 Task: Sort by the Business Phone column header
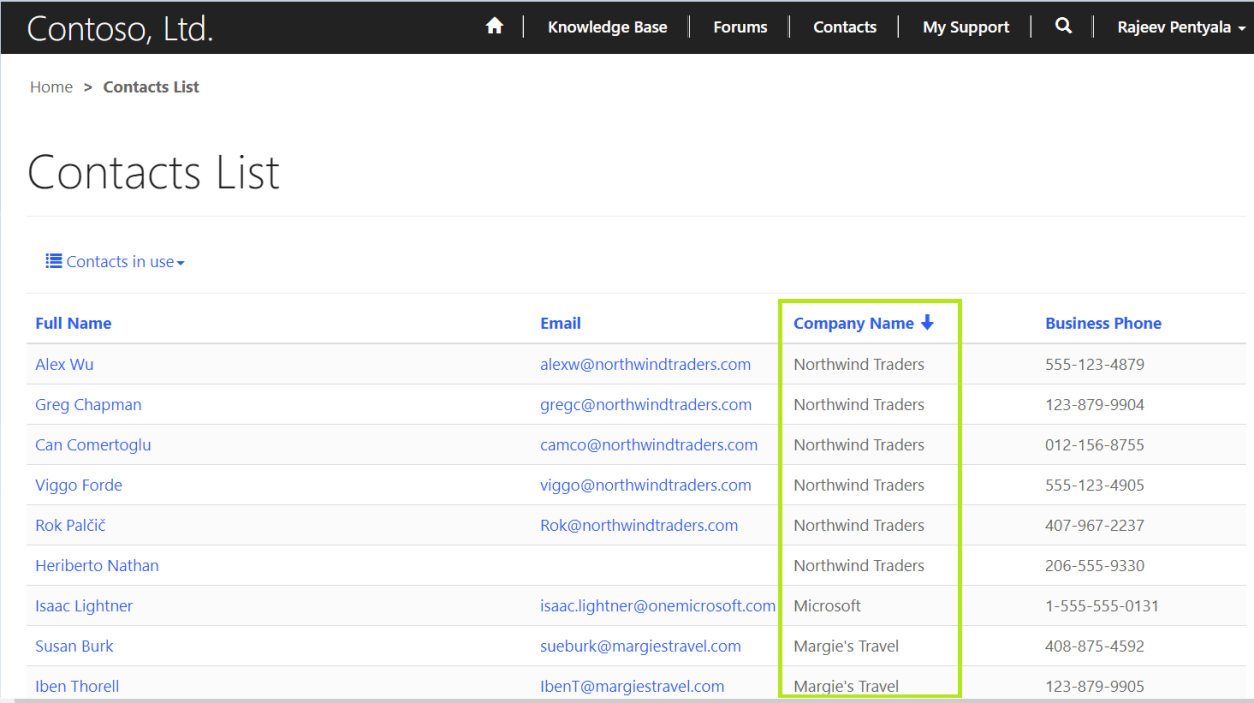[1103, 323]
